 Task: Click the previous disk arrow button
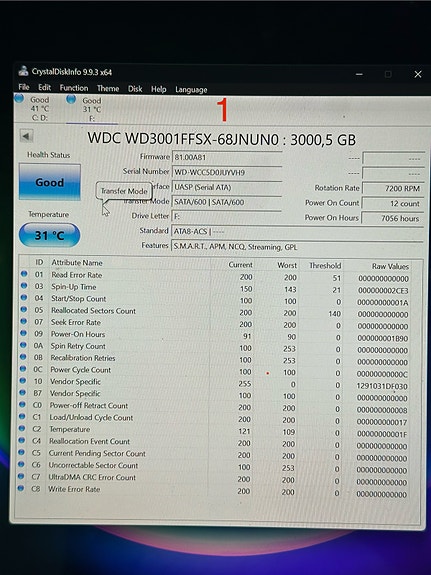[26, 136]
